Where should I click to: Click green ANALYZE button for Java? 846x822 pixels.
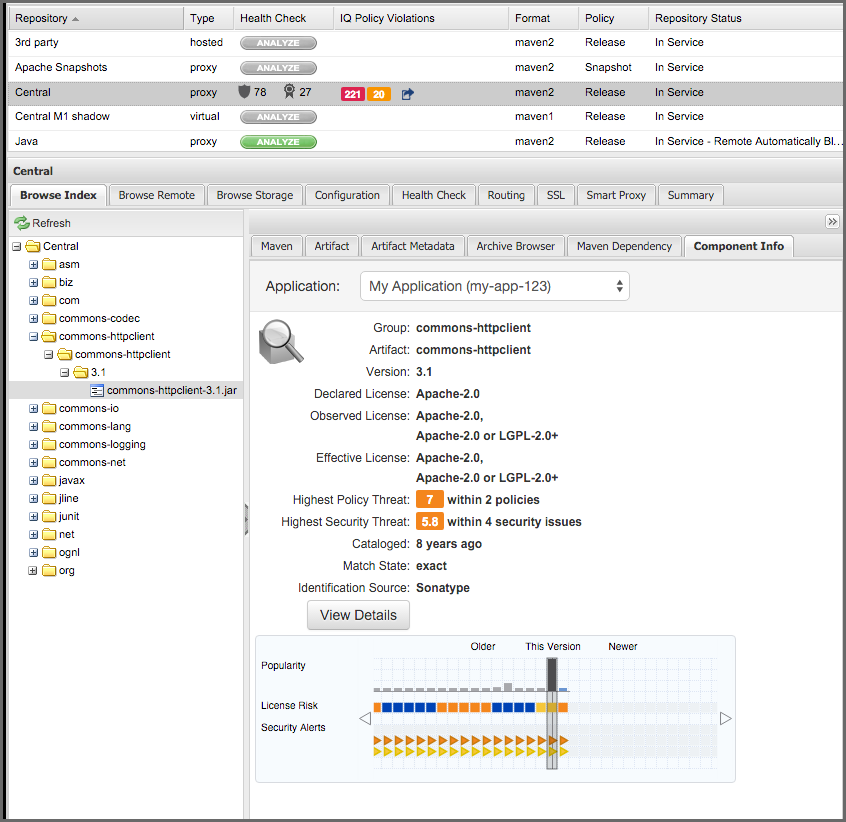coord(278,142)
